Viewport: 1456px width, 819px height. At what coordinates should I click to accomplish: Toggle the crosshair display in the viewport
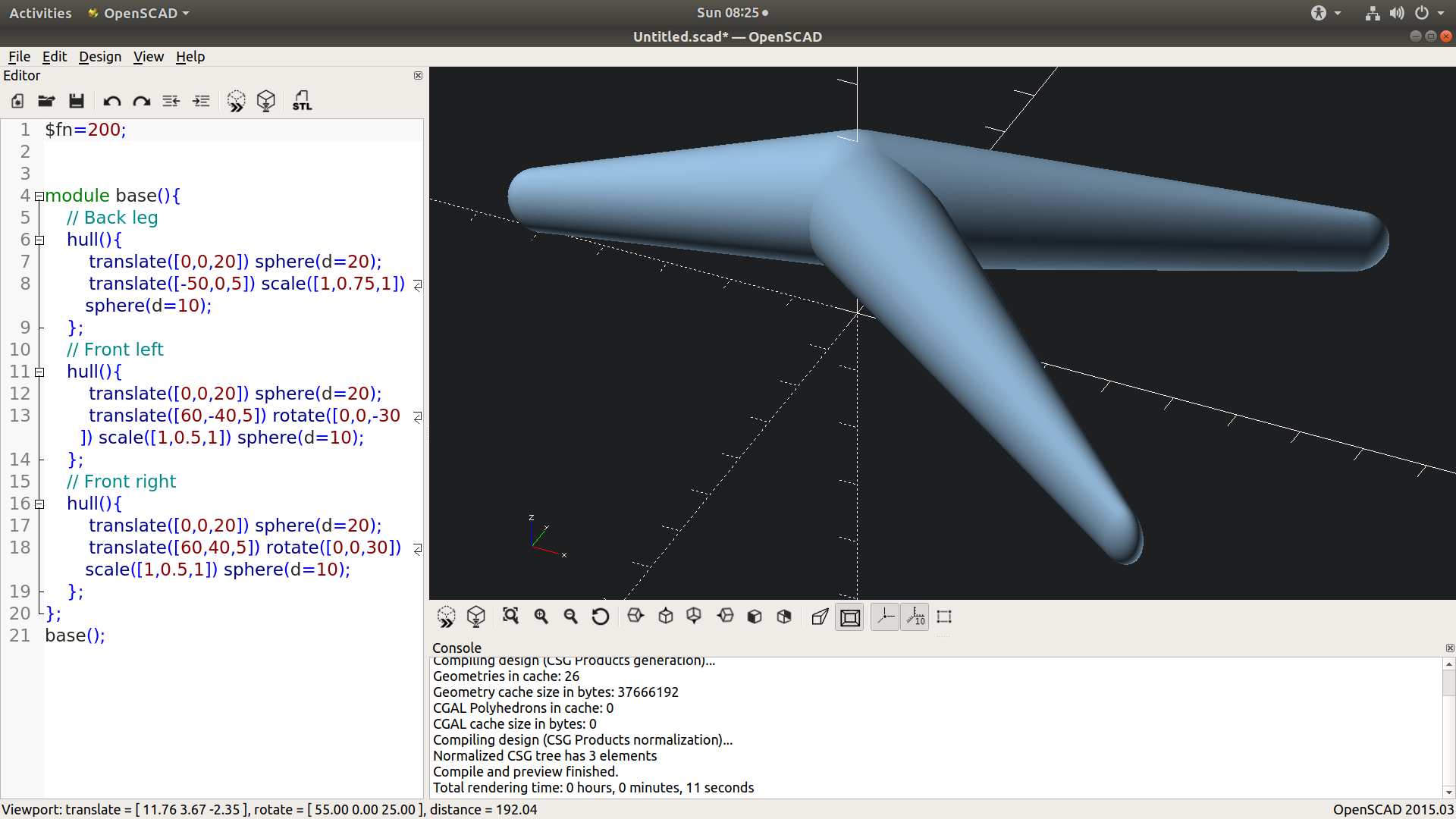(885, 617)
